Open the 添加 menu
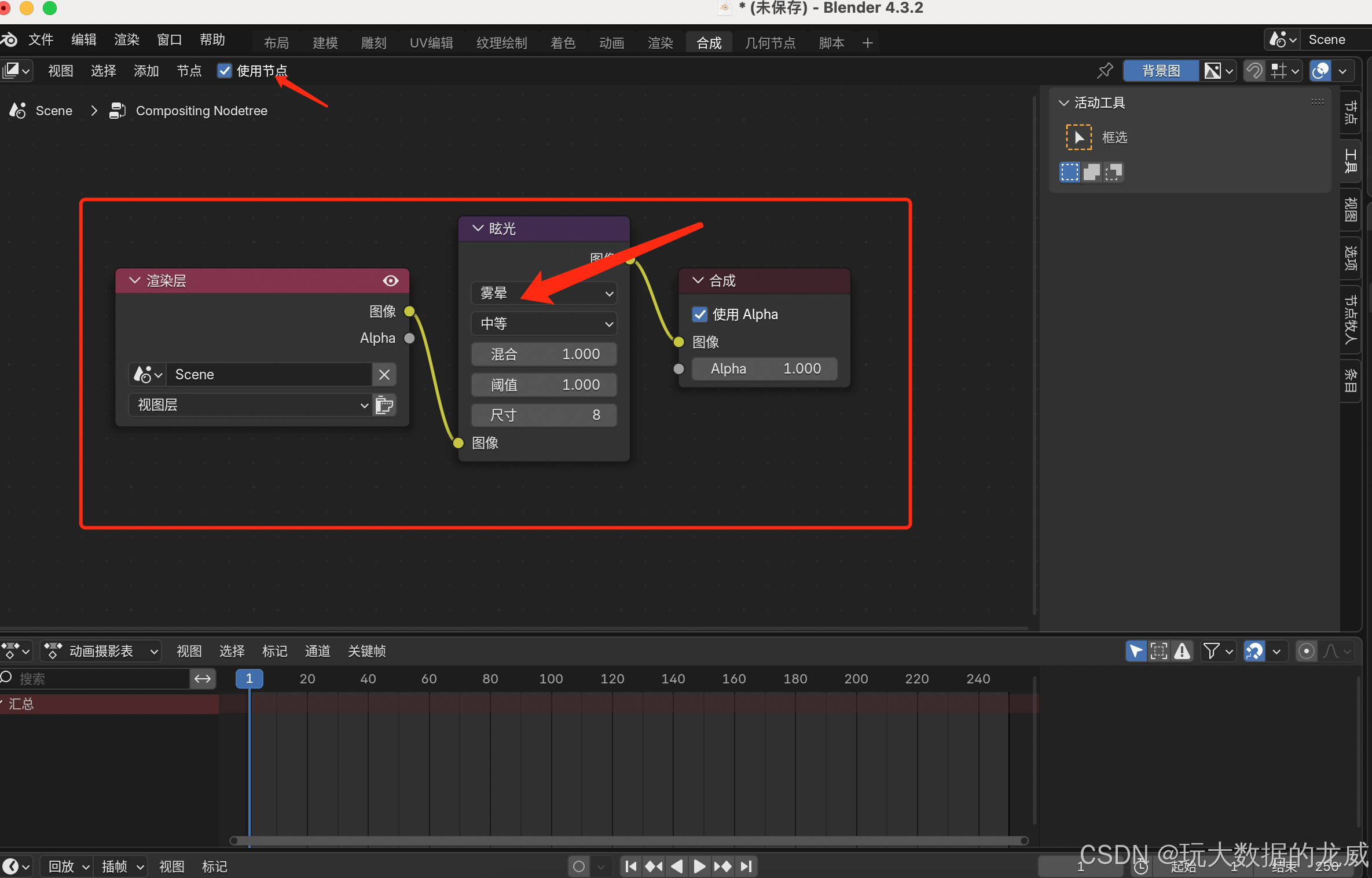1372x878 pixels. (146, 71)
